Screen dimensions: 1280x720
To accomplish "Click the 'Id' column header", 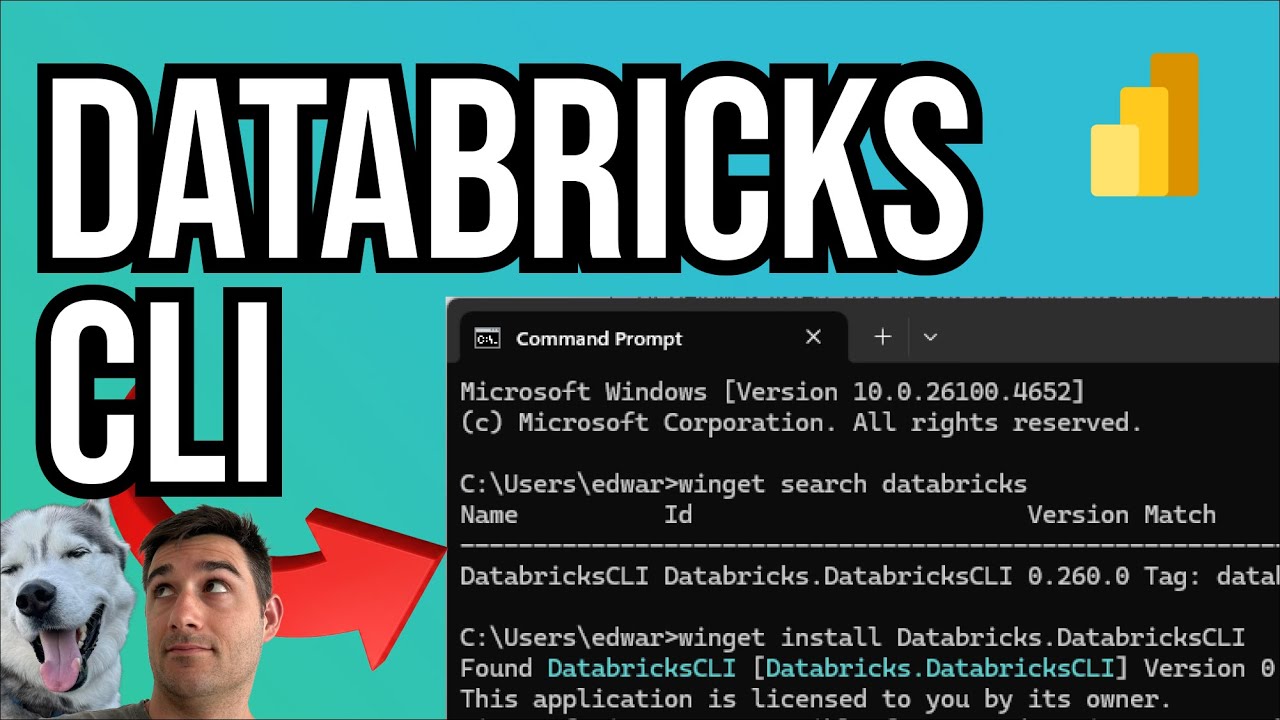I will pyautogui.click(x=678, y=515).
